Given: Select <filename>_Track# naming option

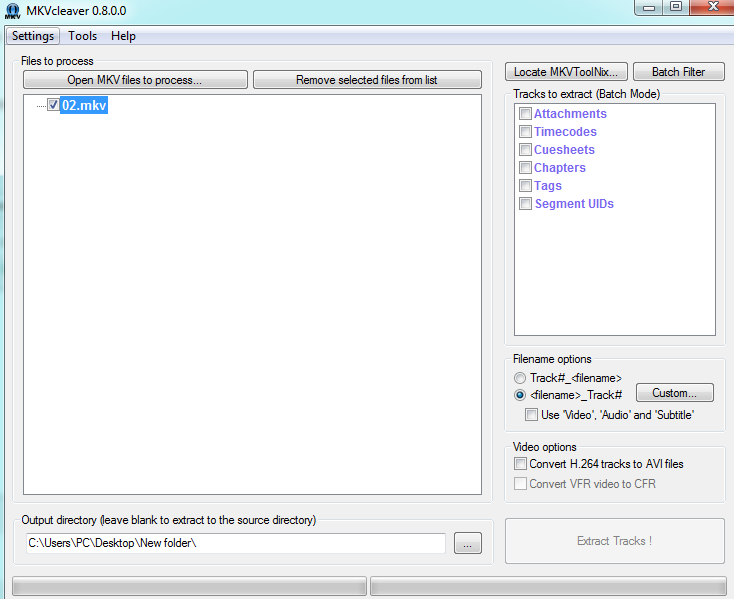Looking at the screenshot, I should (x=520, y=395).
